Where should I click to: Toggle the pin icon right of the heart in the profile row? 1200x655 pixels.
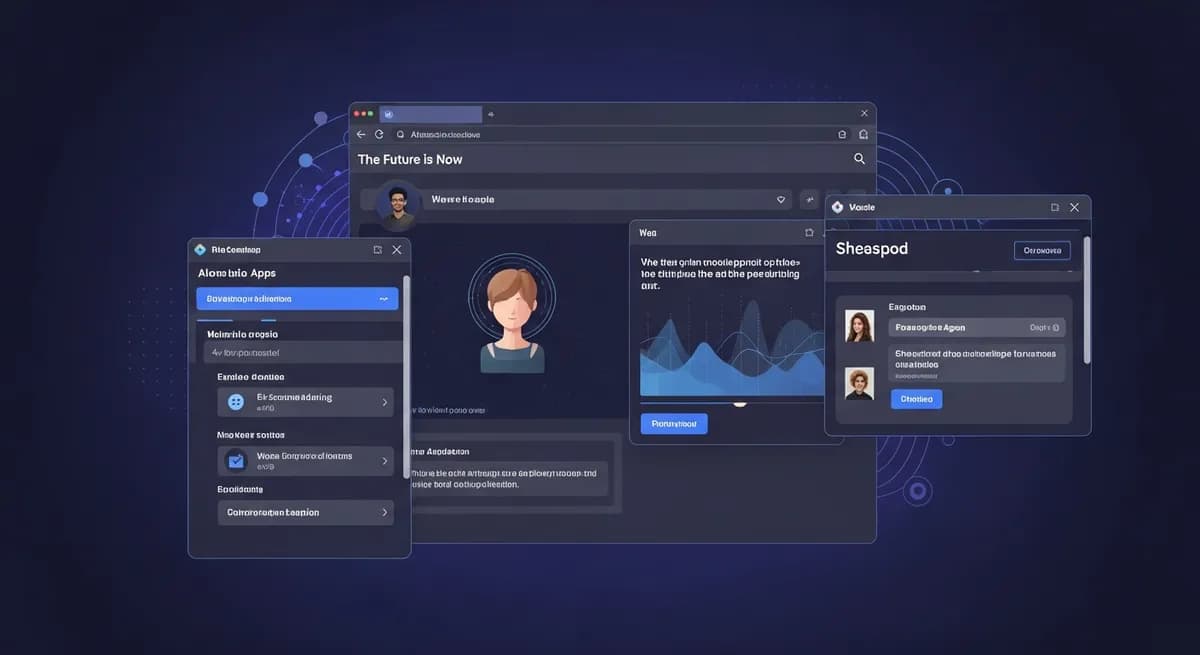[x=810, y=199]
